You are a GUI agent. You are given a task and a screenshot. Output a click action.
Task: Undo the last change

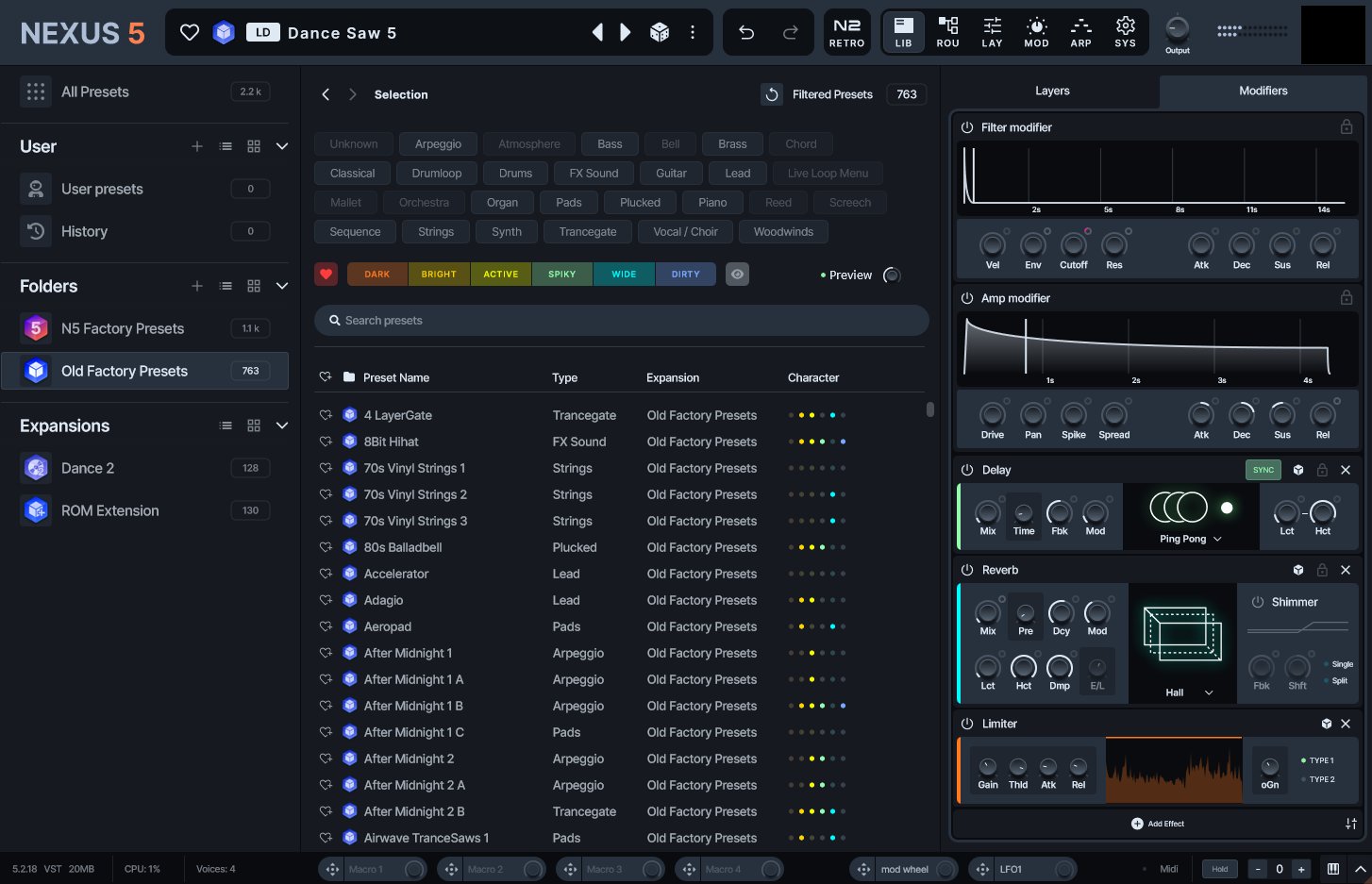[x=746, y=33]
